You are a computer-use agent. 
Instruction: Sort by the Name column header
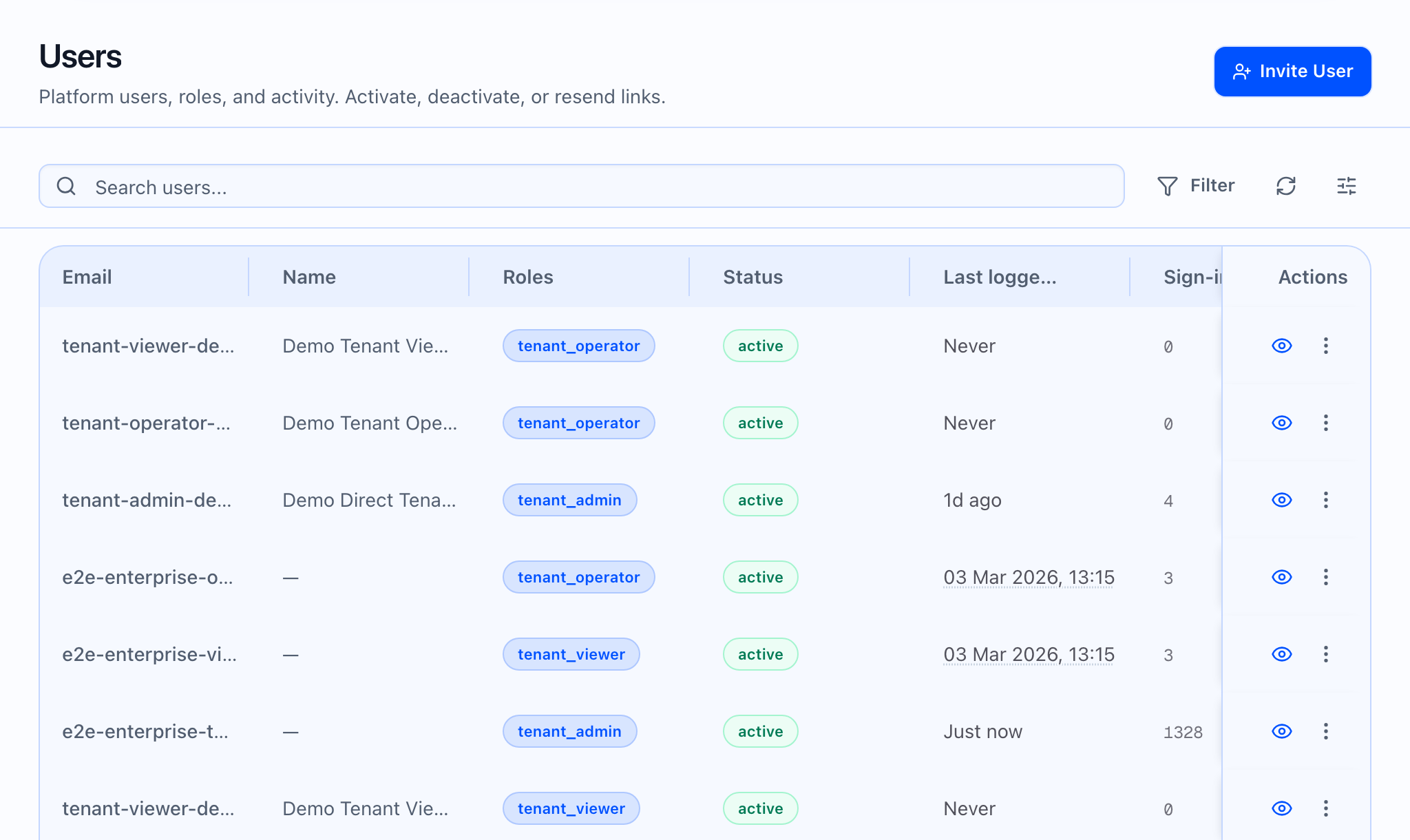click(309, 277)
